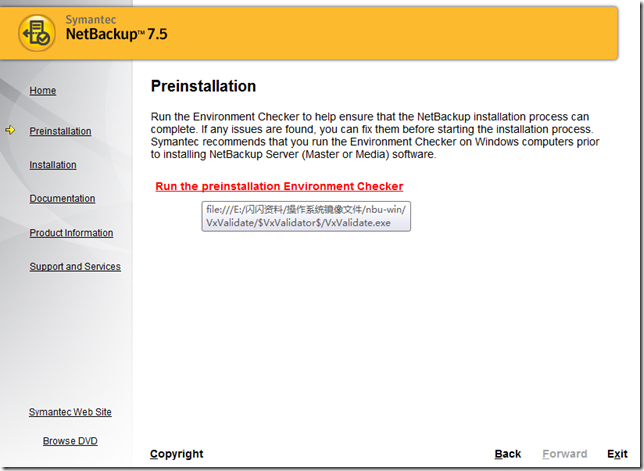Open Support and Services link

[75, 267]
